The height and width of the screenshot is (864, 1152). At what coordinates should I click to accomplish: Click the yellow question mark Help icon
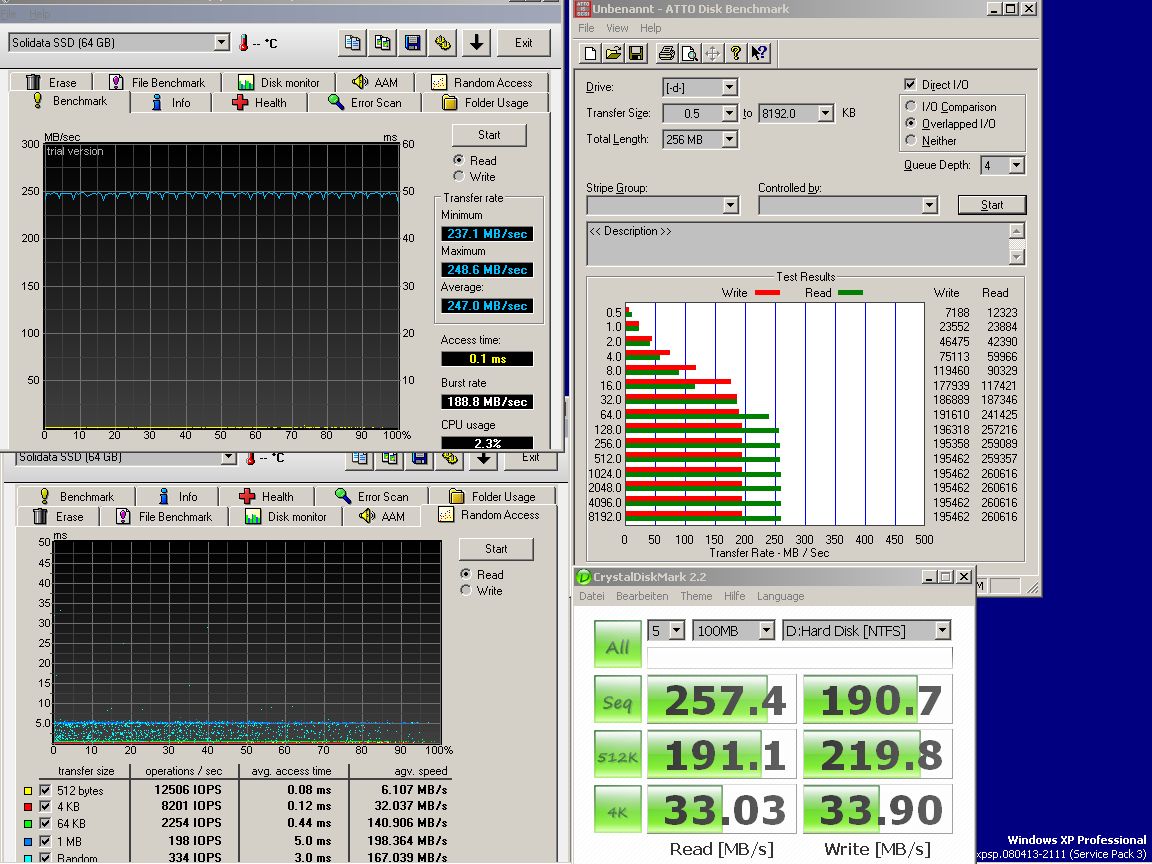tap(736, 53)
